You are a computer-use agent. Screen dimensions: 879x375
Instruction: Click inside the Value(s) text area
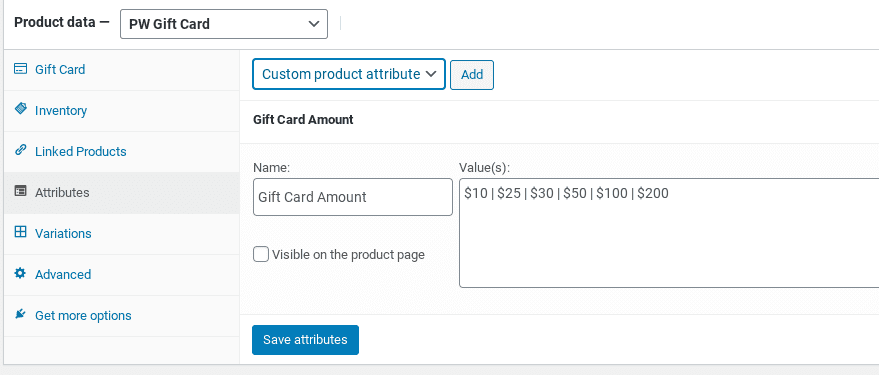point(669,233)
